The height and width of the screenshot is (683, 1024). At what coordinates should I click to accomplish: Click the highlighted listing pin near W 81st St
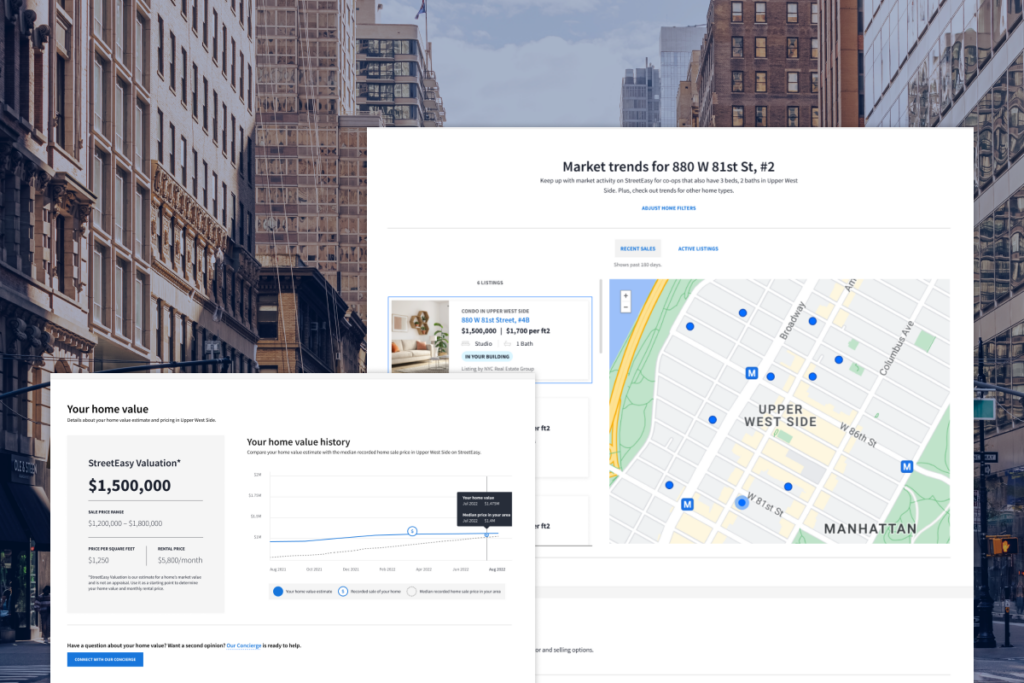[741, 502]
